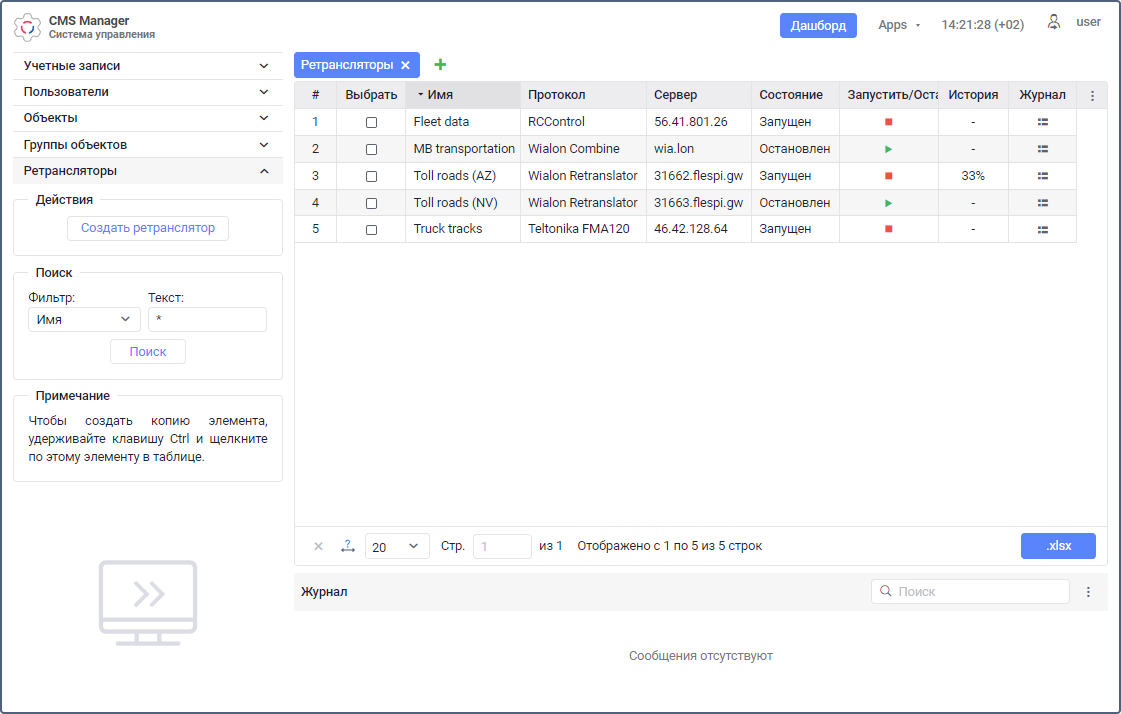Open the Journal panel three-dot menu
Screen dimensions: 1121x714
pyautogui.click(x=1088, y=592)
